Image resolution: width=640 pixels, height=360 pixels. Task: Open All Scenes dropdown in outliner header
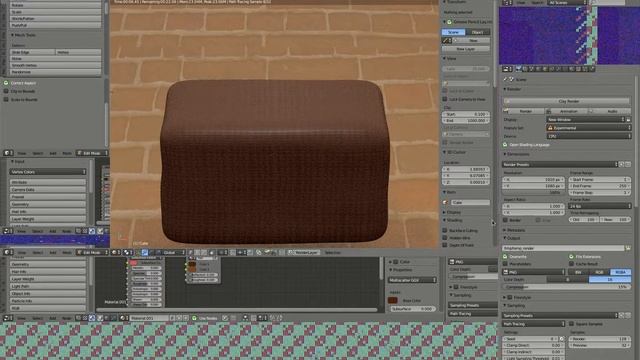pyautogui.click(x=568, y=2)
